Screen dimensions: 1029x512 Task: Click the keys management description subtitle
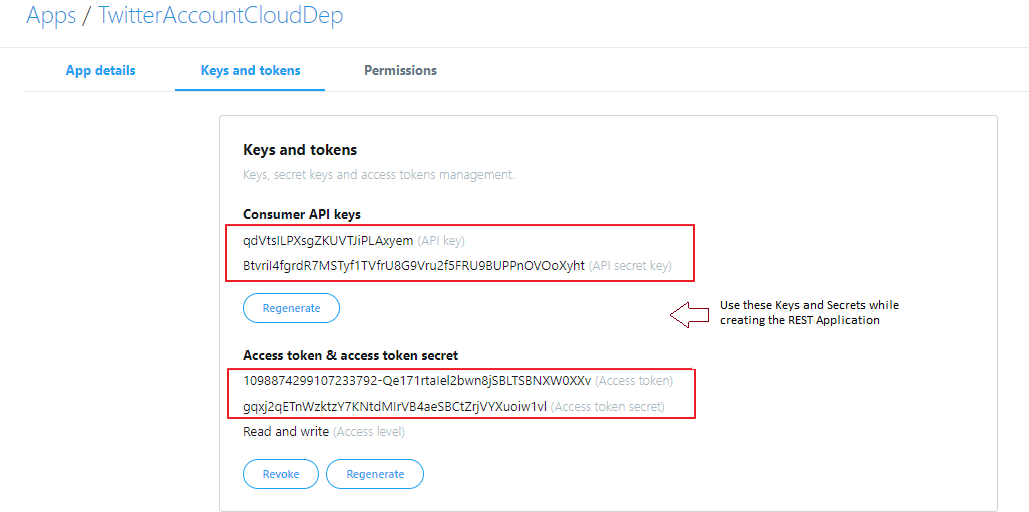coord(379,175)
